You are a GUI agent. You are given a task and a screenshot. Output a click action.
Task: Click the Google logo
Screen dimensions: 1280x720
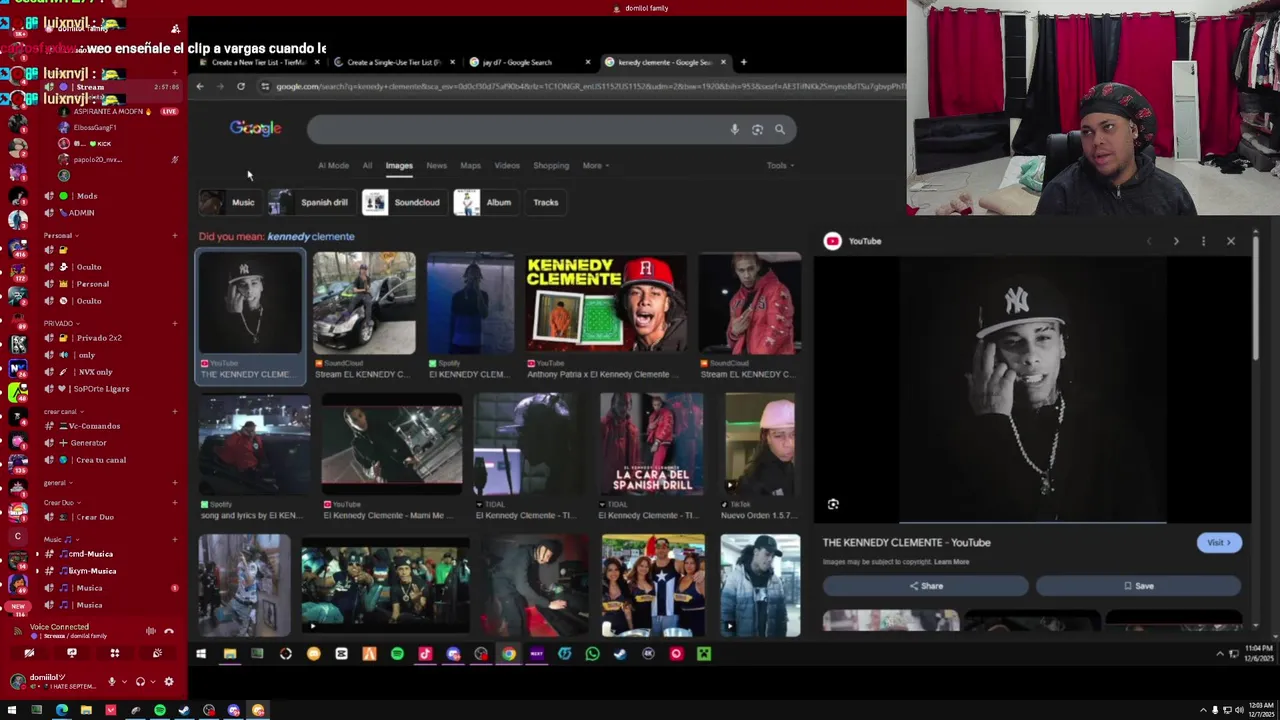256,128
